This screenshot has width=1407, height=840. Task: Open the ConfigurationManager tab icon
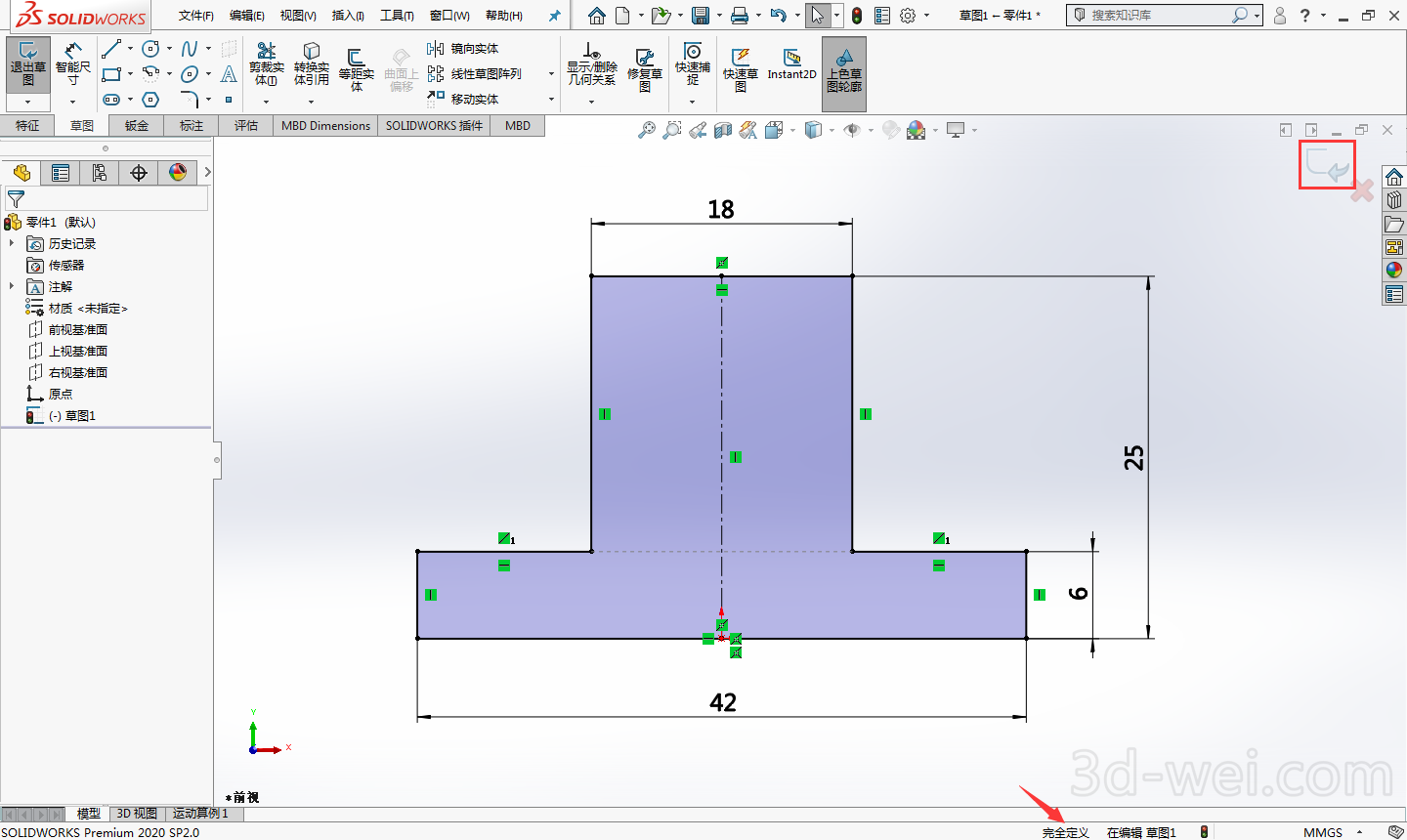(100, 173)
